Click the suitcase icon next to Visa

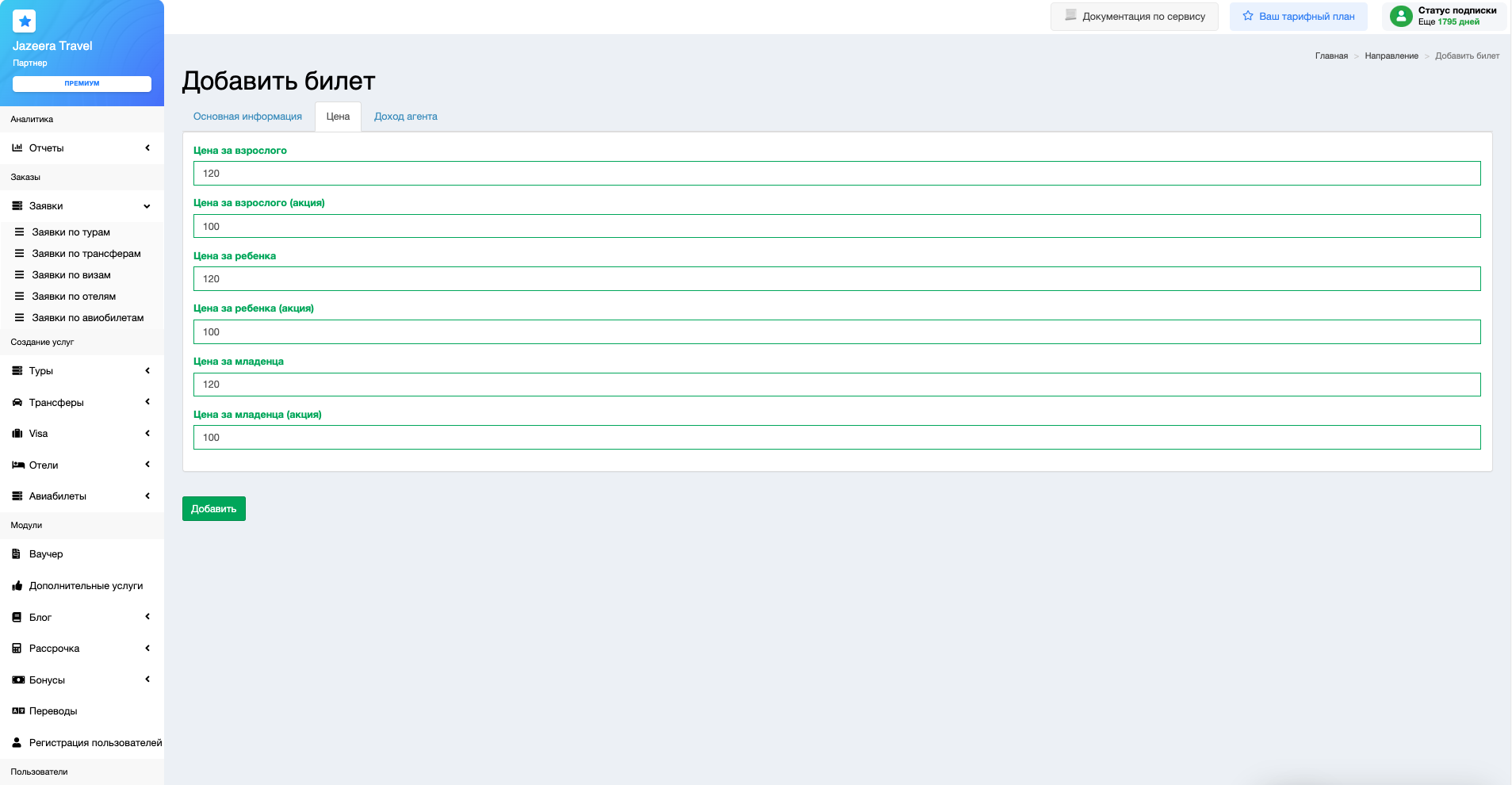[17, 434]
